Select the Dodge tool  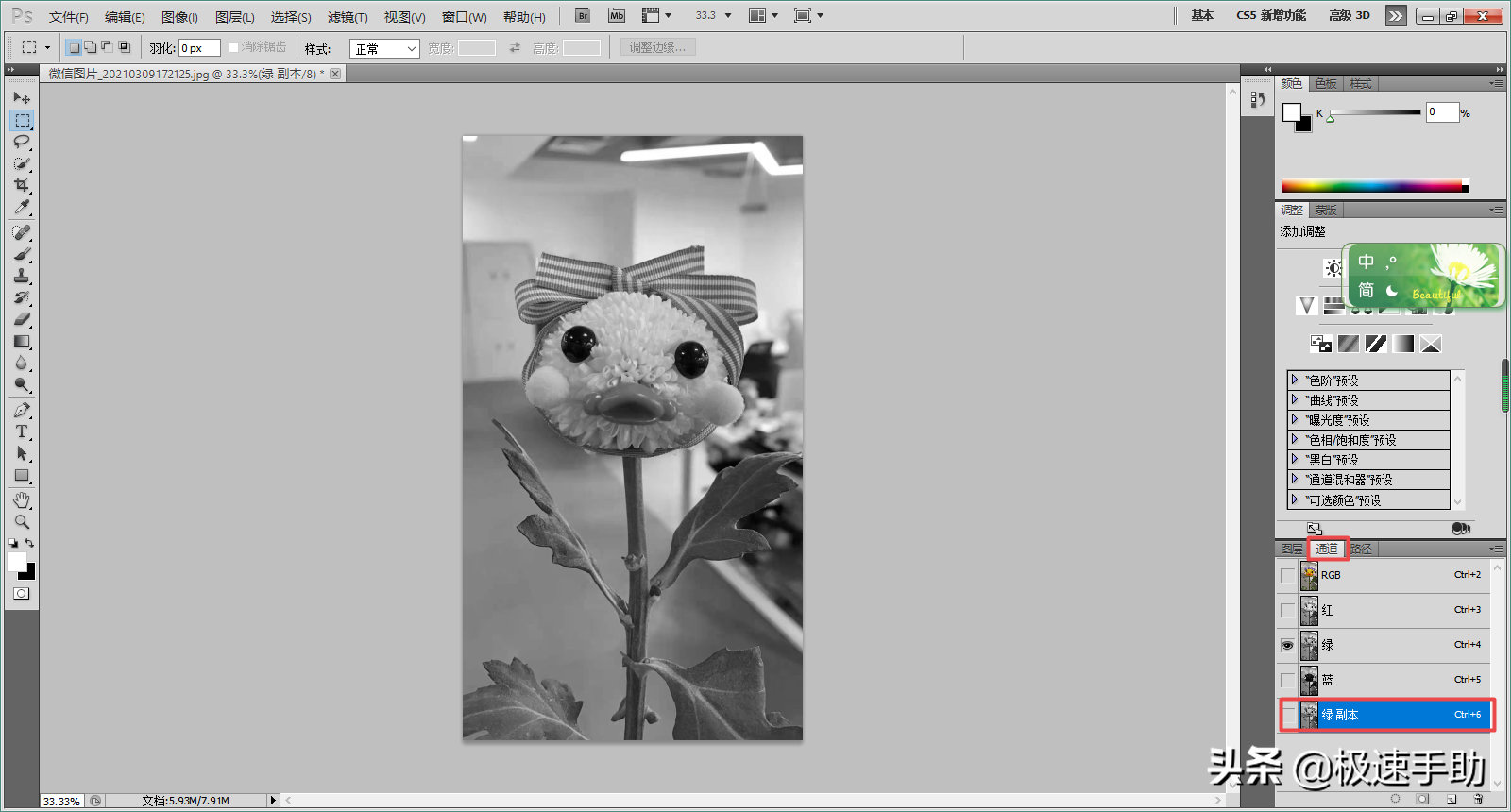[x=22, y=384]
